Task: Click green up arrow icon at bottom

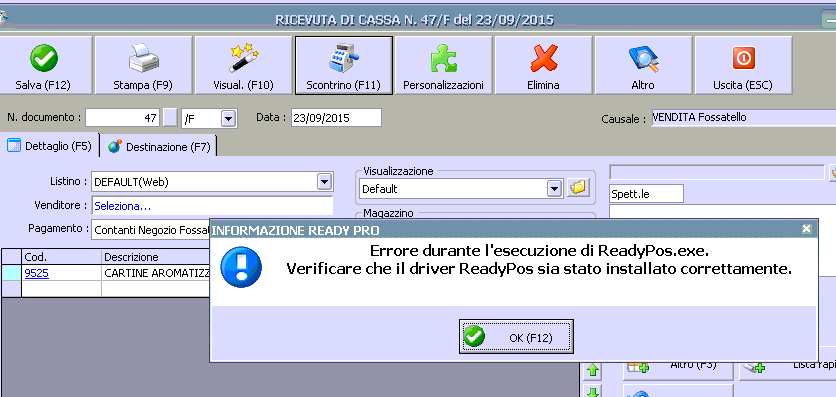Action: click(593, 370)
